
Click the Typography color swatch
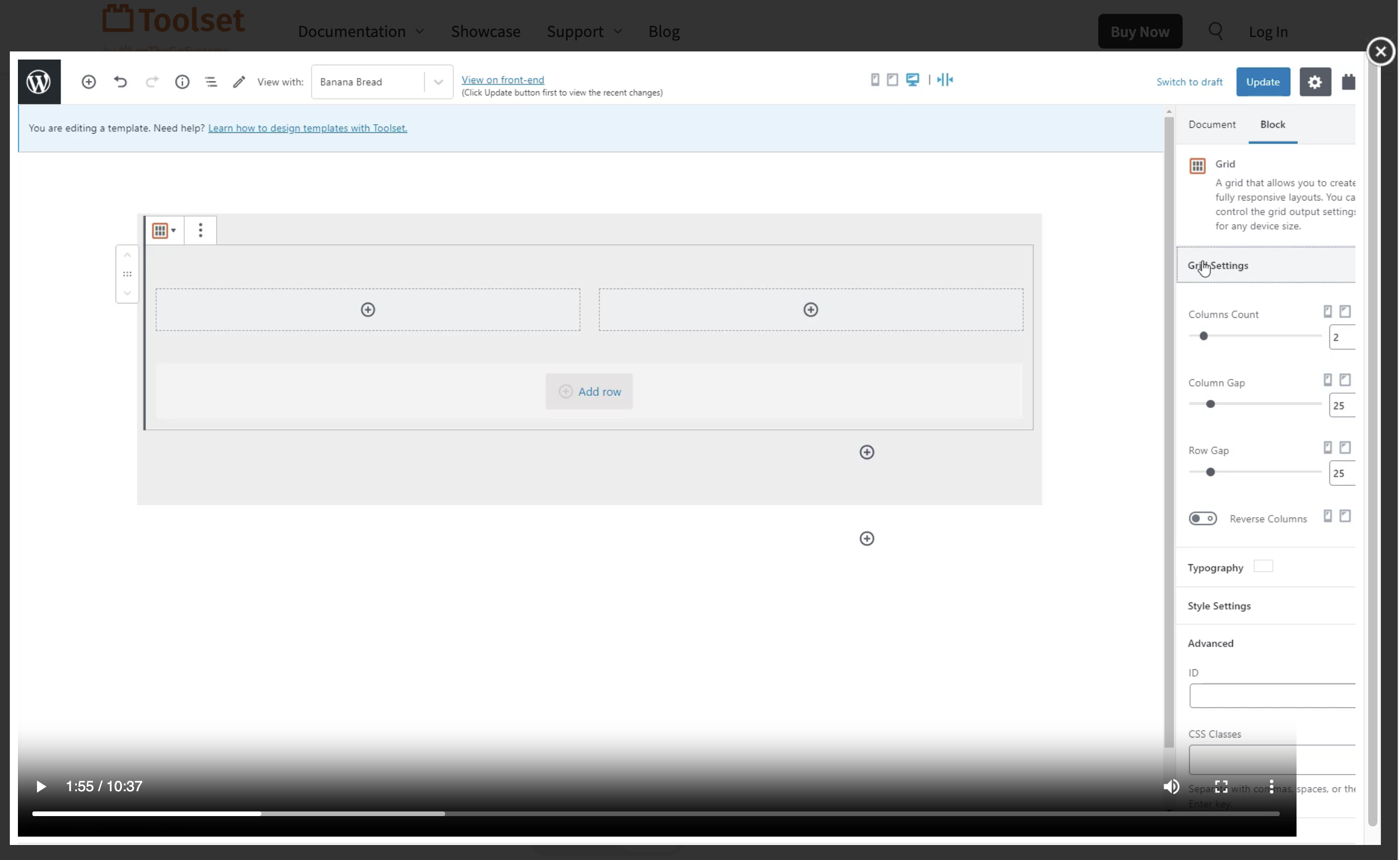tap(1263, 566)
